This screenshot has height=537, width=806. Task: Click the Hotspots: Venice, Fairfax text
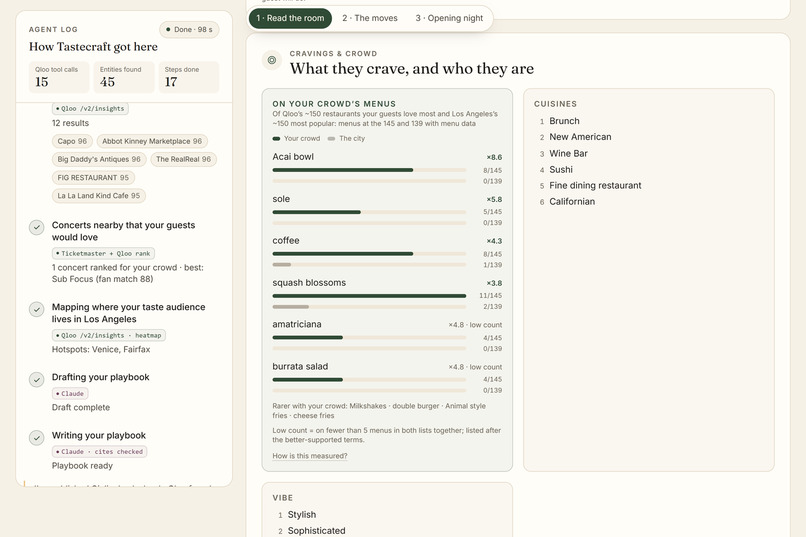click(x=101, y=349)
